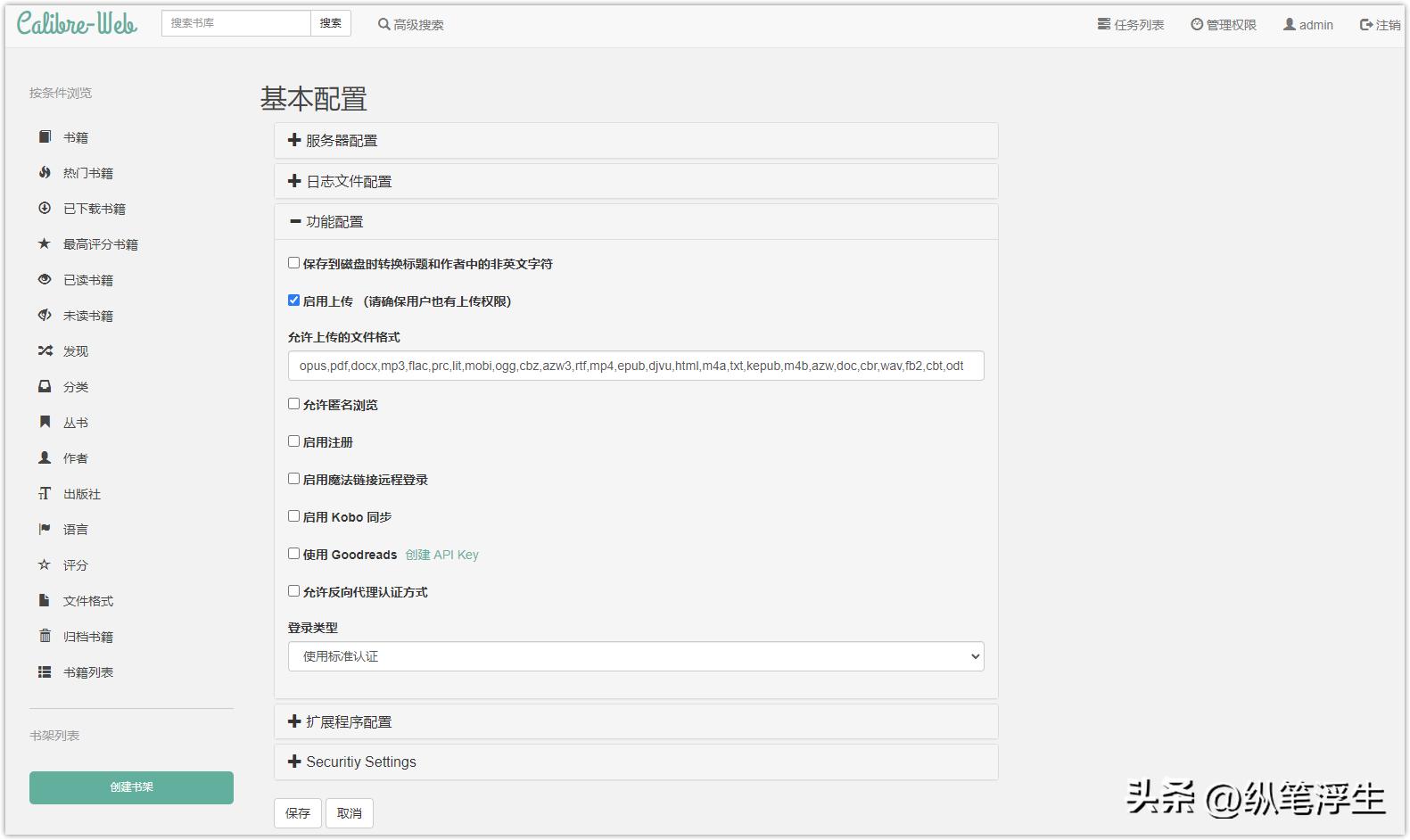Click the magnifier icon for 高级搜索
Screen dimensions: 1410x840
[383, 24]
